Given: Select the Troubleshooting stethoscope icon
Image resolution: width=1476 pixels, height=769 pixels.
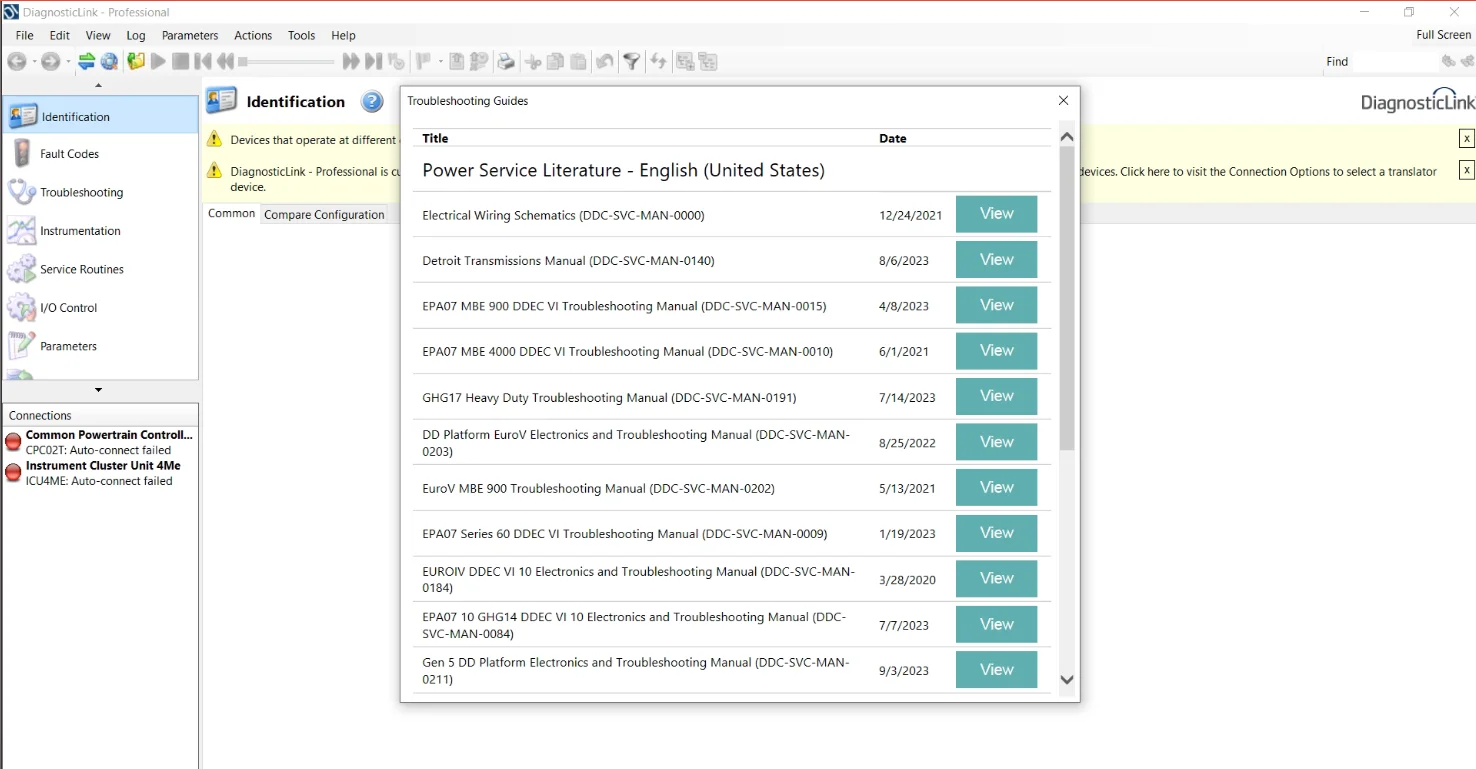Looking at the screenshot, I should tap(22, 192).
